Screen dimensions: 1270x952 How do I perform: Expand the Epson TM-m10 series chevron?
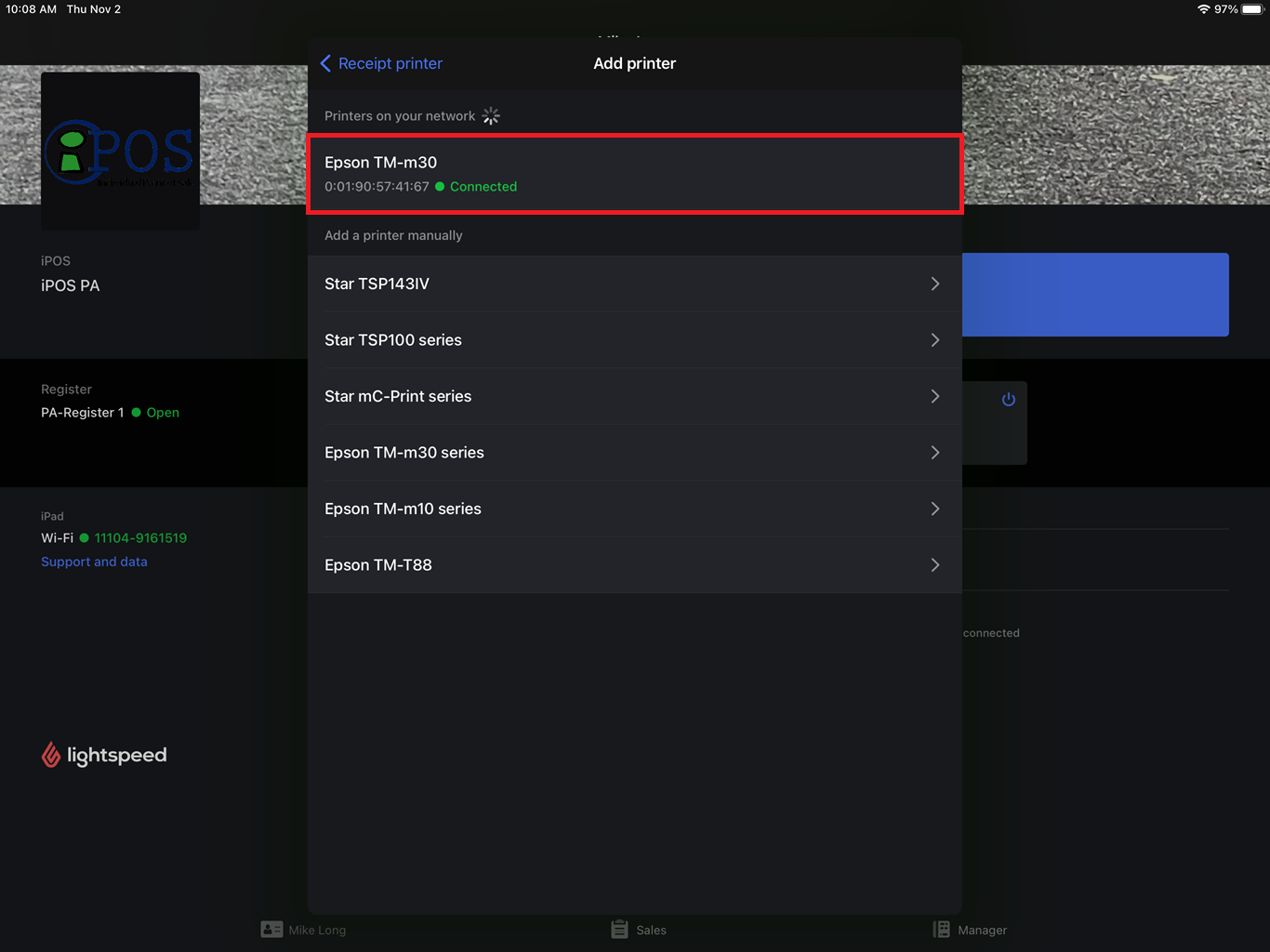point(935,509)
